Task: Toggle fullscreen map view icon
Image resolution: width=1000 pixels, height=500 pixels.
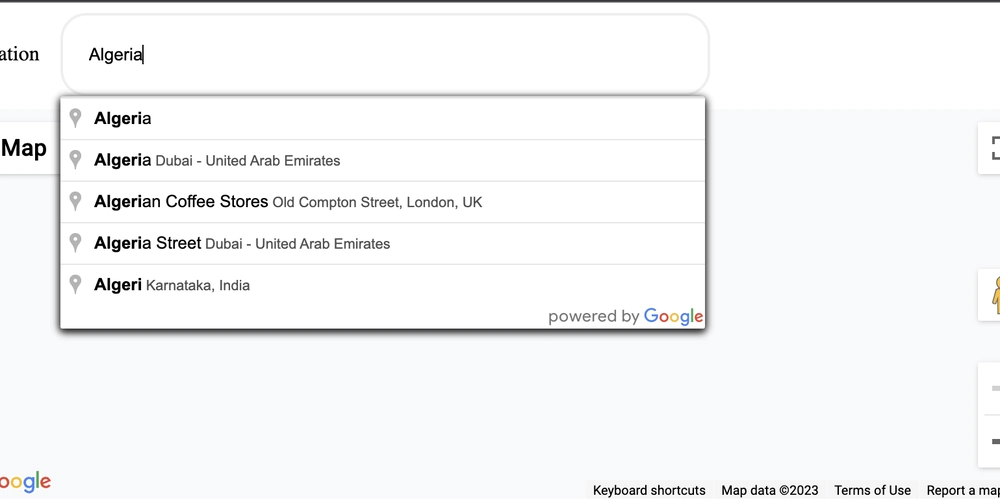Action: [992, 148]
